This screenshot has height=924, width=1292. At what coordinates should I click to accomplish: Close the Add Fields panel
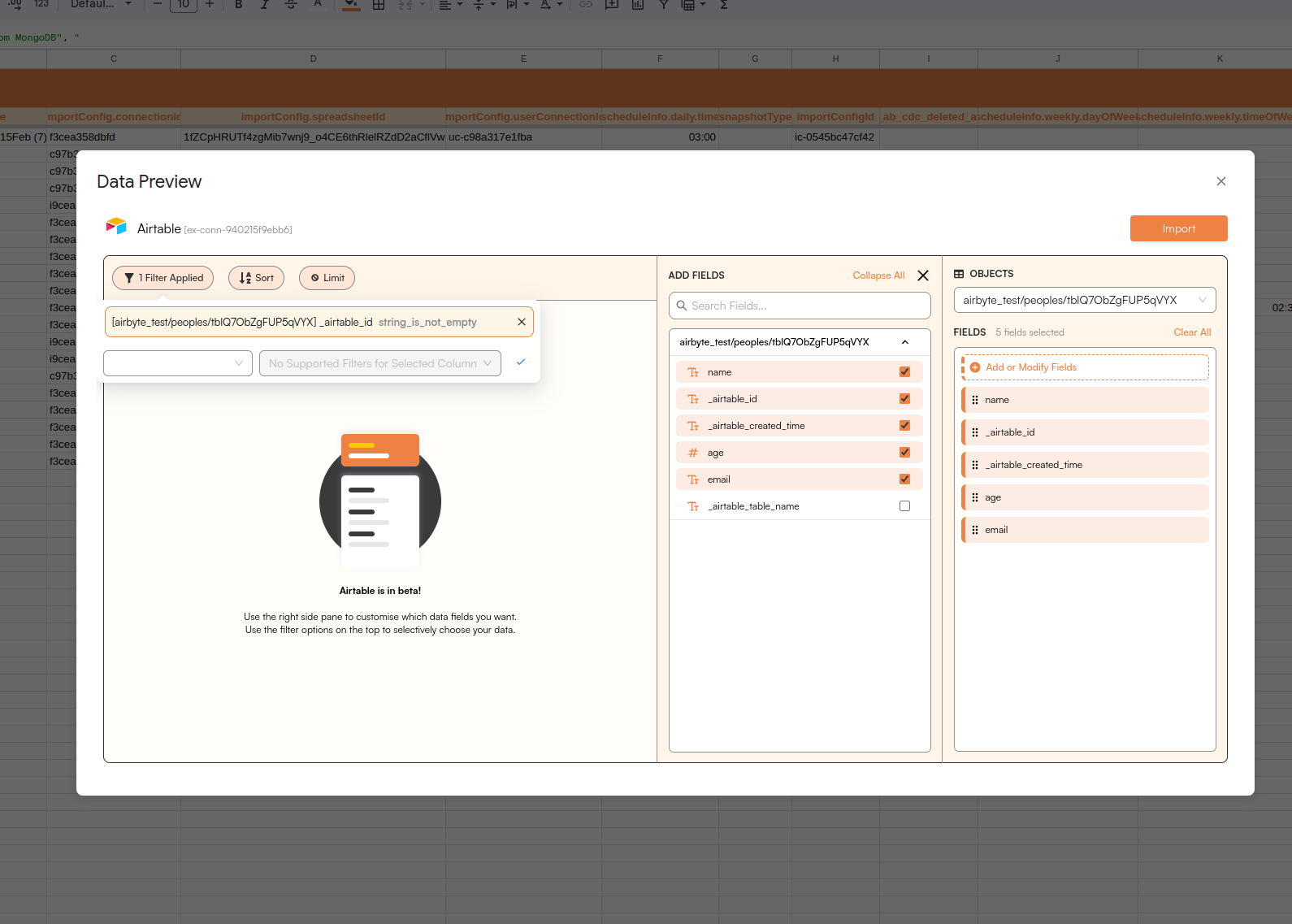[923, 275]
